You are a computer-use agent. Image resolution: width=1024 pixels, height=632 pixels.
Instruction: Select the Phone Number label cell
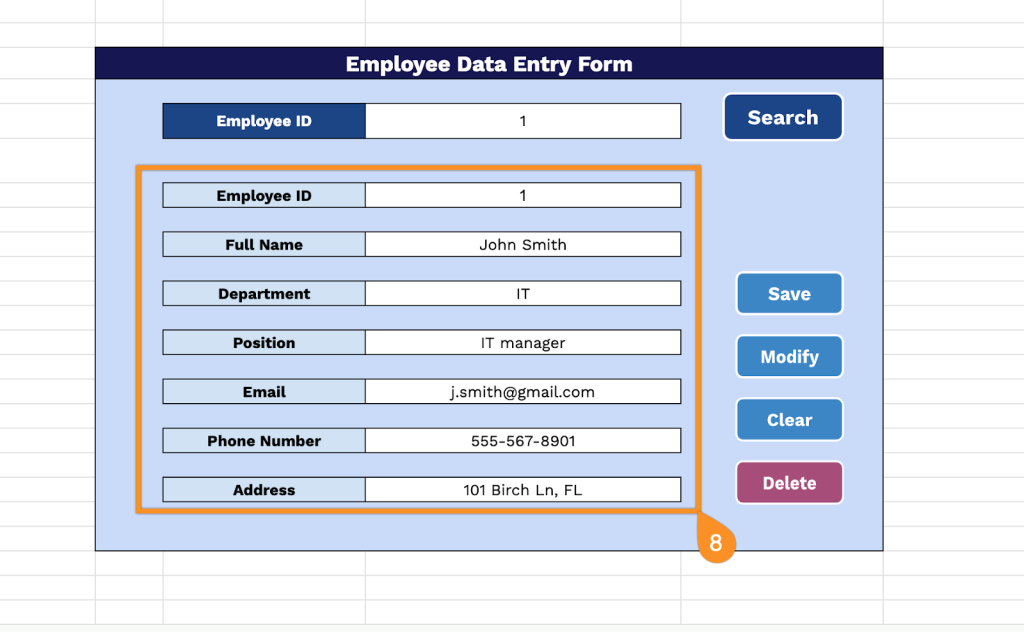tap(264, 441)
